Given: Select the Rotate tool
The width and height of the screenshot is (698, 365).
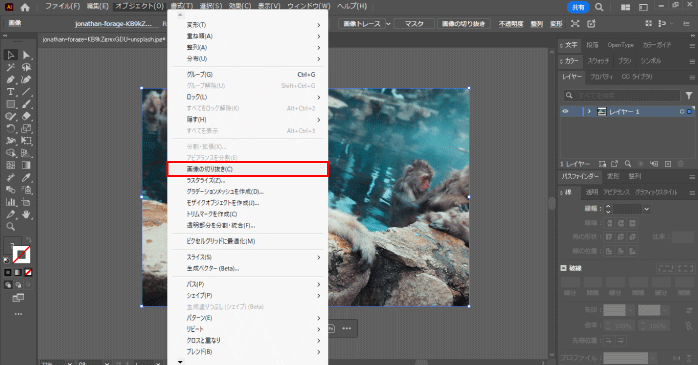Looking at the screenshot, I should [11, 129].
